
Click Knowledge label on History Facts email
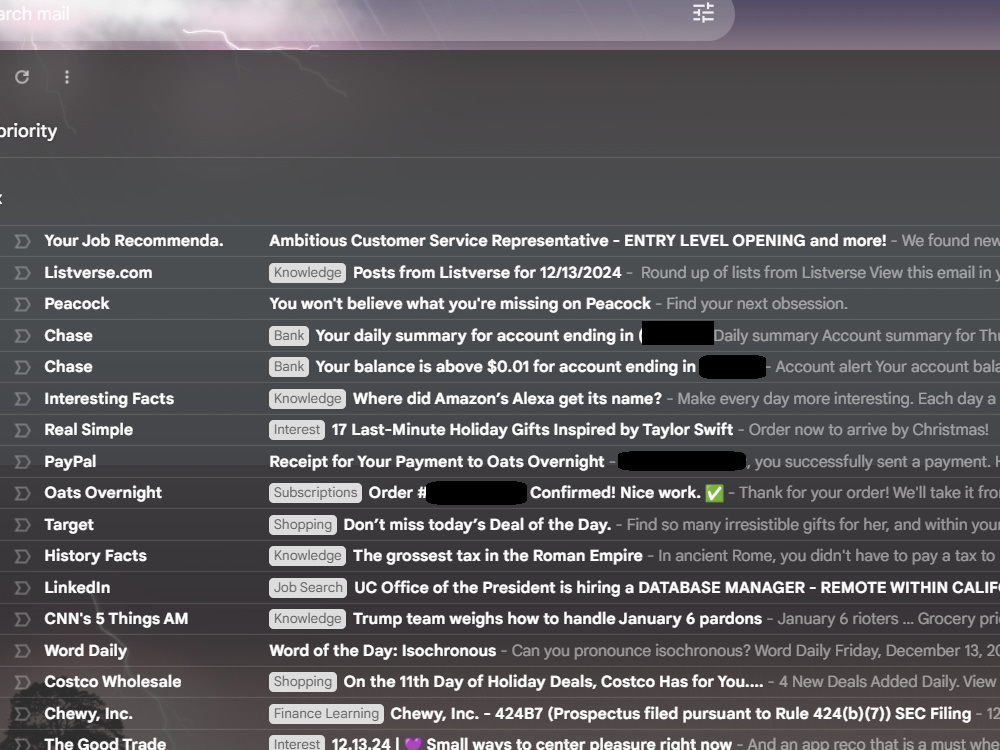(x=307, y=555)
